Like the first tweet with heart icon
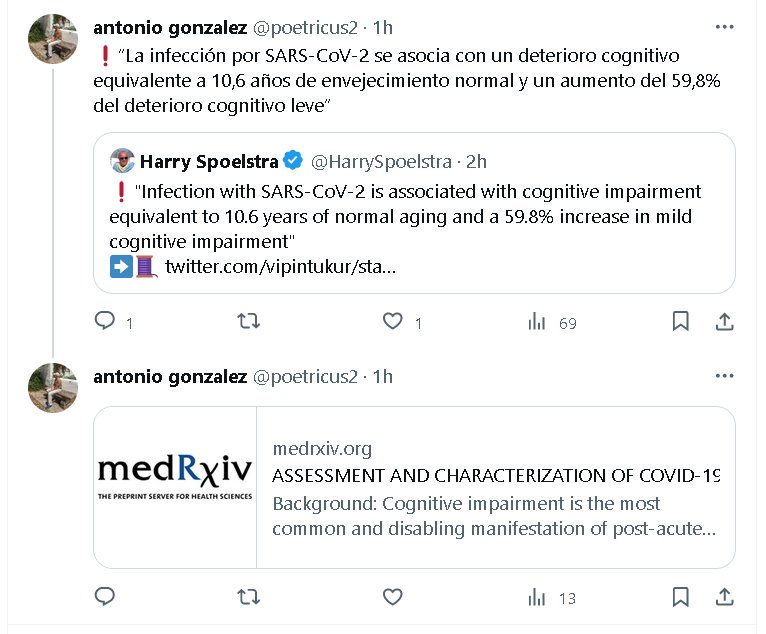The width and height of the screenshot is (766, 634). [x=393, y=321]
